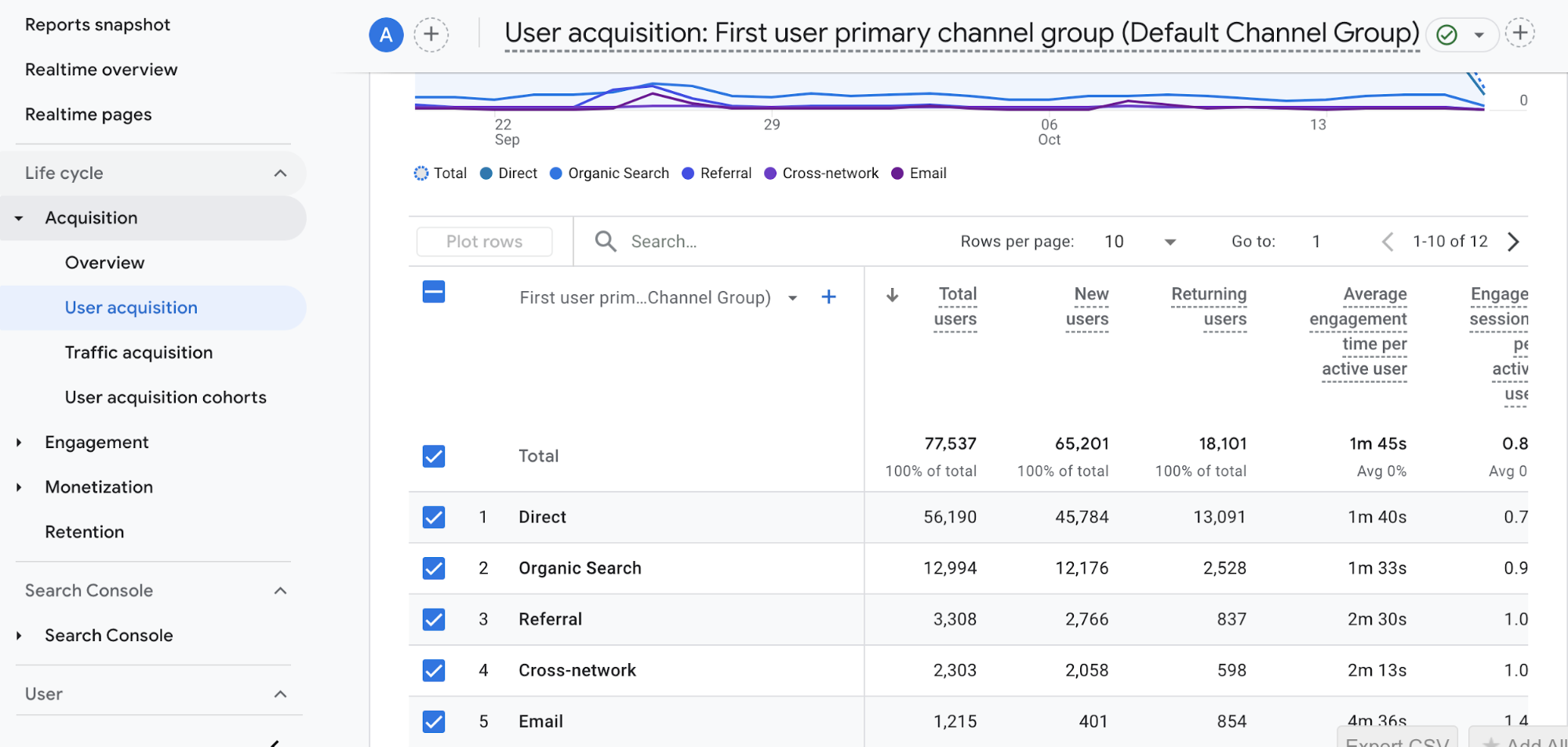Uncheck the Cross-network row checkbox
This screenshot has width=1568, height=747.
(434, 670)
